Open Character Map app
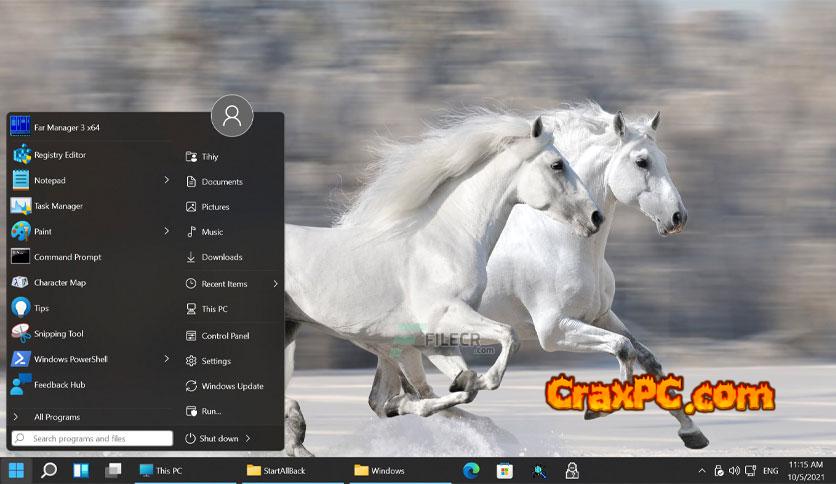 pyautogui.click(x=60, y=283)
